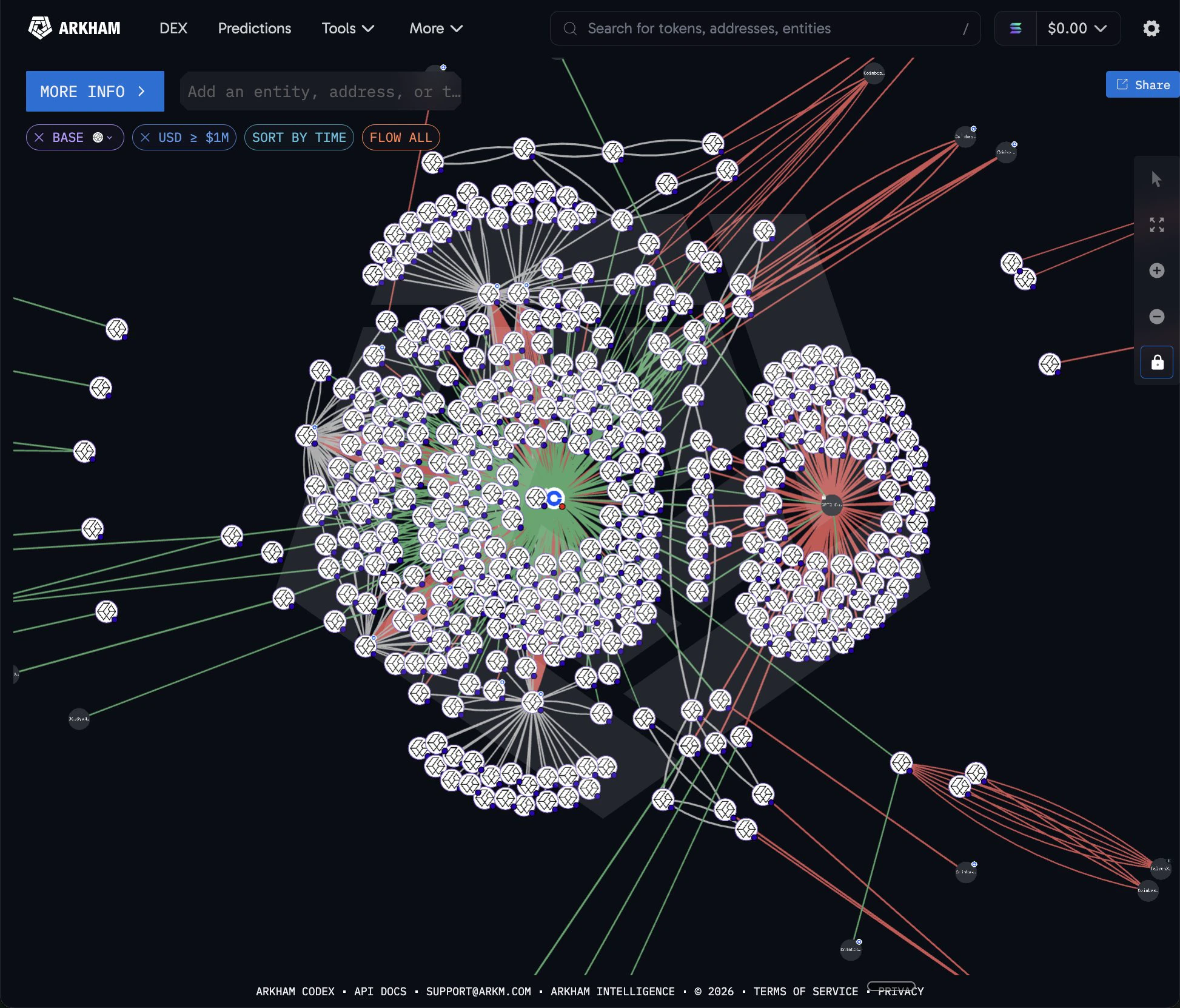
Task: Expand the BASE chain dropdown chevron
Action: click(110, 138)
